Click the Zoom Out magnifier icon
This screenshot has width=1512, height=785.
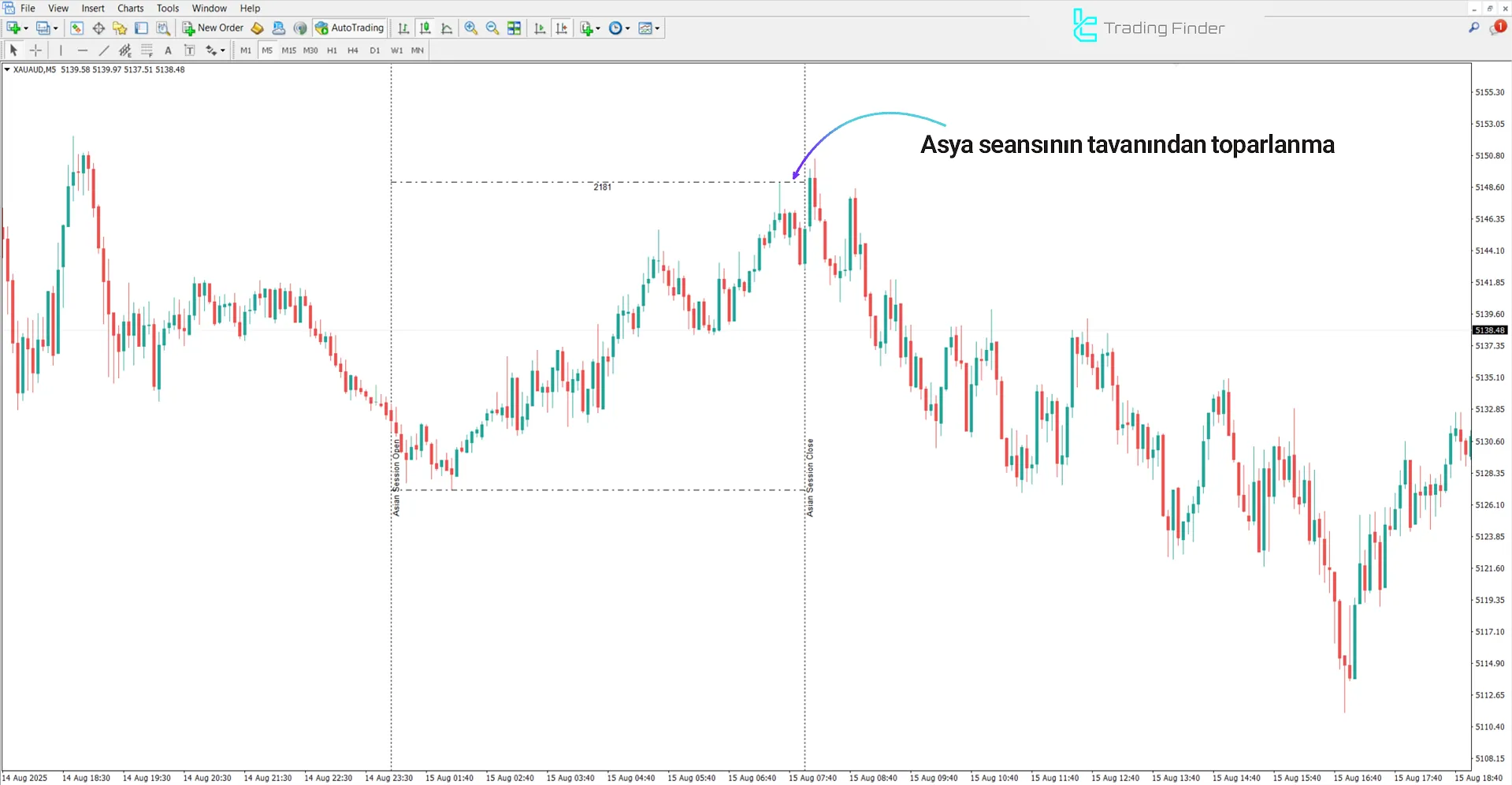click(x=492, y=28)
